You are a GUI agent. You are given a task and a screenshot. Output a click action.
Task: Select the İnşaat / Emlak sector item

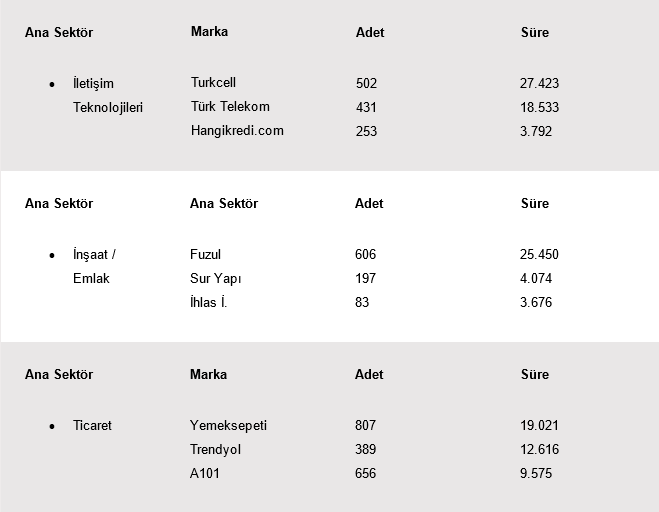(95, 267)
